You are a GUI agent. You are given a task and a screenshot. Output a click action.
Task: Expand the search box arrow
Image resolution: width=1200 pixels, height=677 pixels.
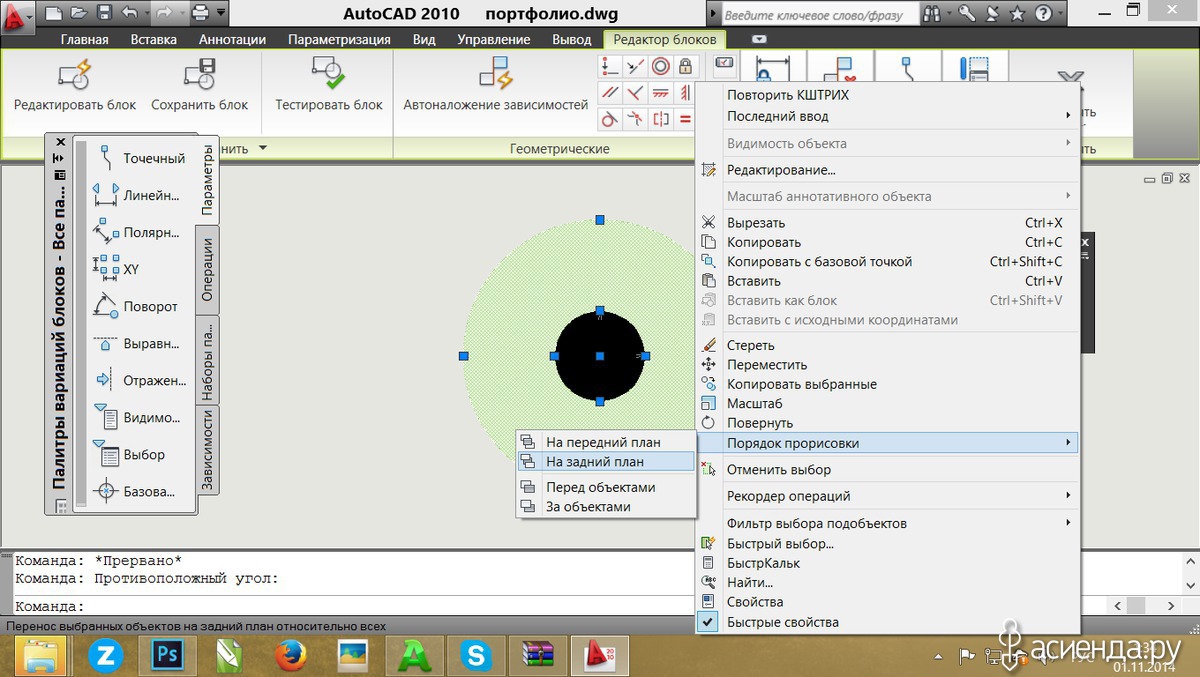point(714,14)
